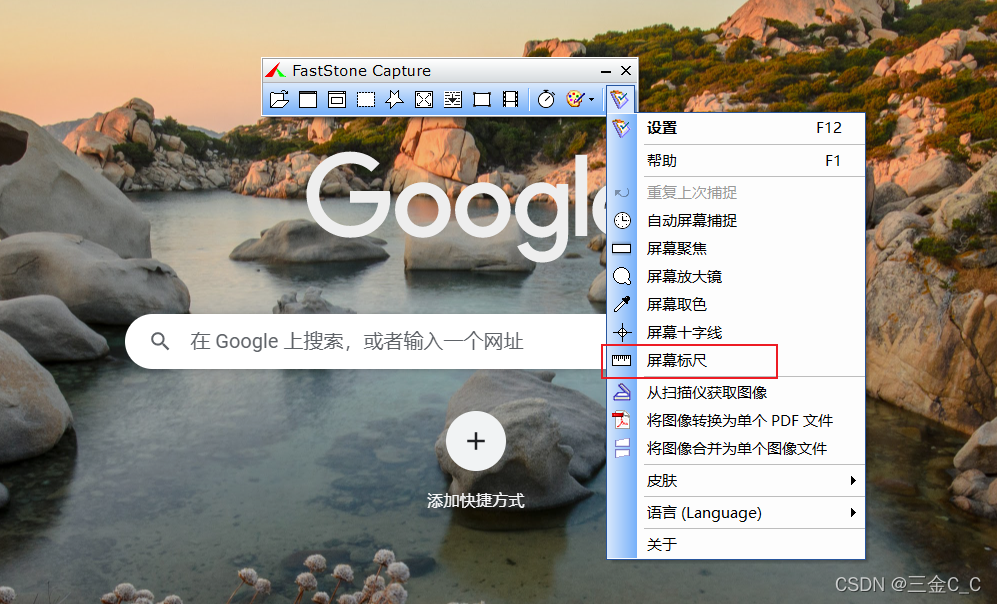Click the merge images icon in menu
Image resolution: width=997 pixels, height=604 pixels.
(x=622, y=448)
